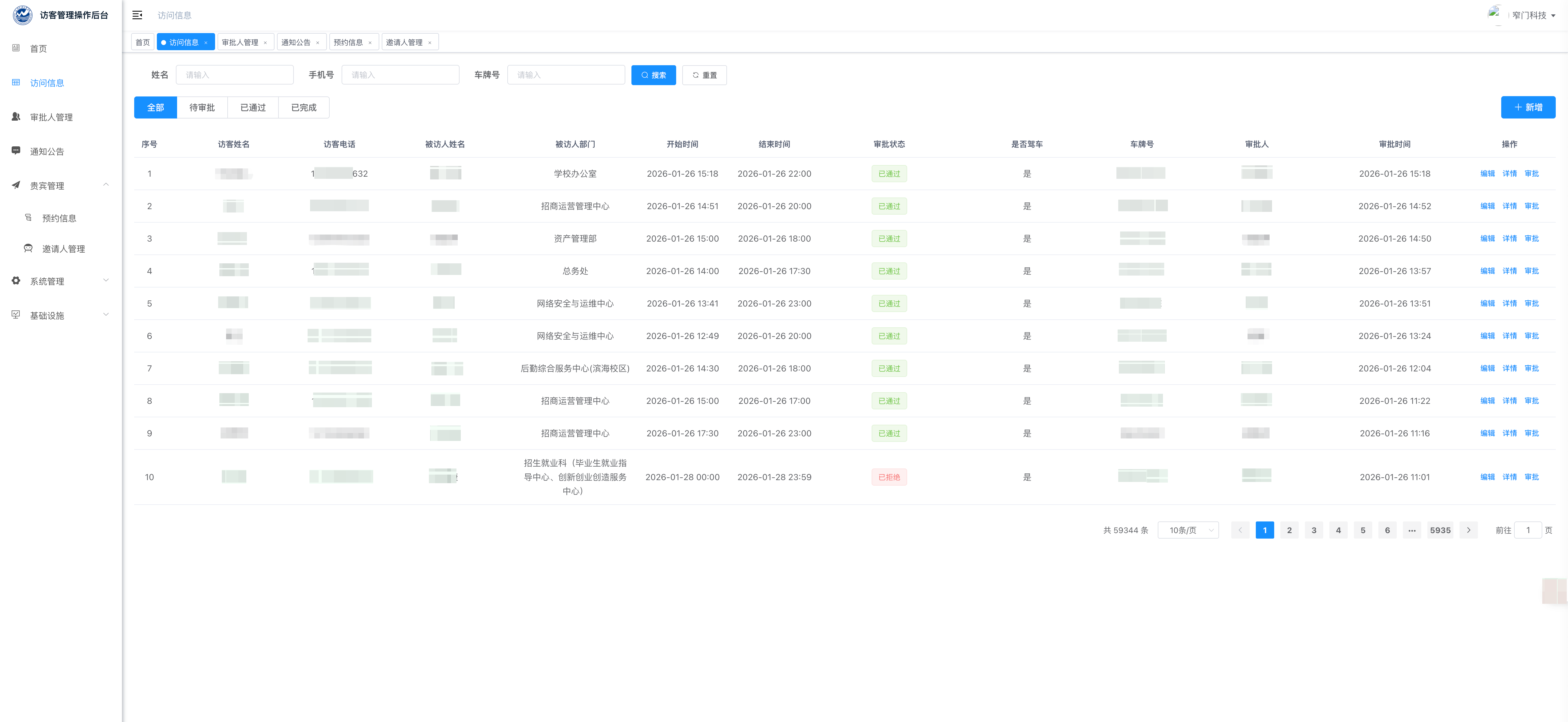Switch to 预约信息 tab
This screenshot has width=1568, height=722.
347,43
